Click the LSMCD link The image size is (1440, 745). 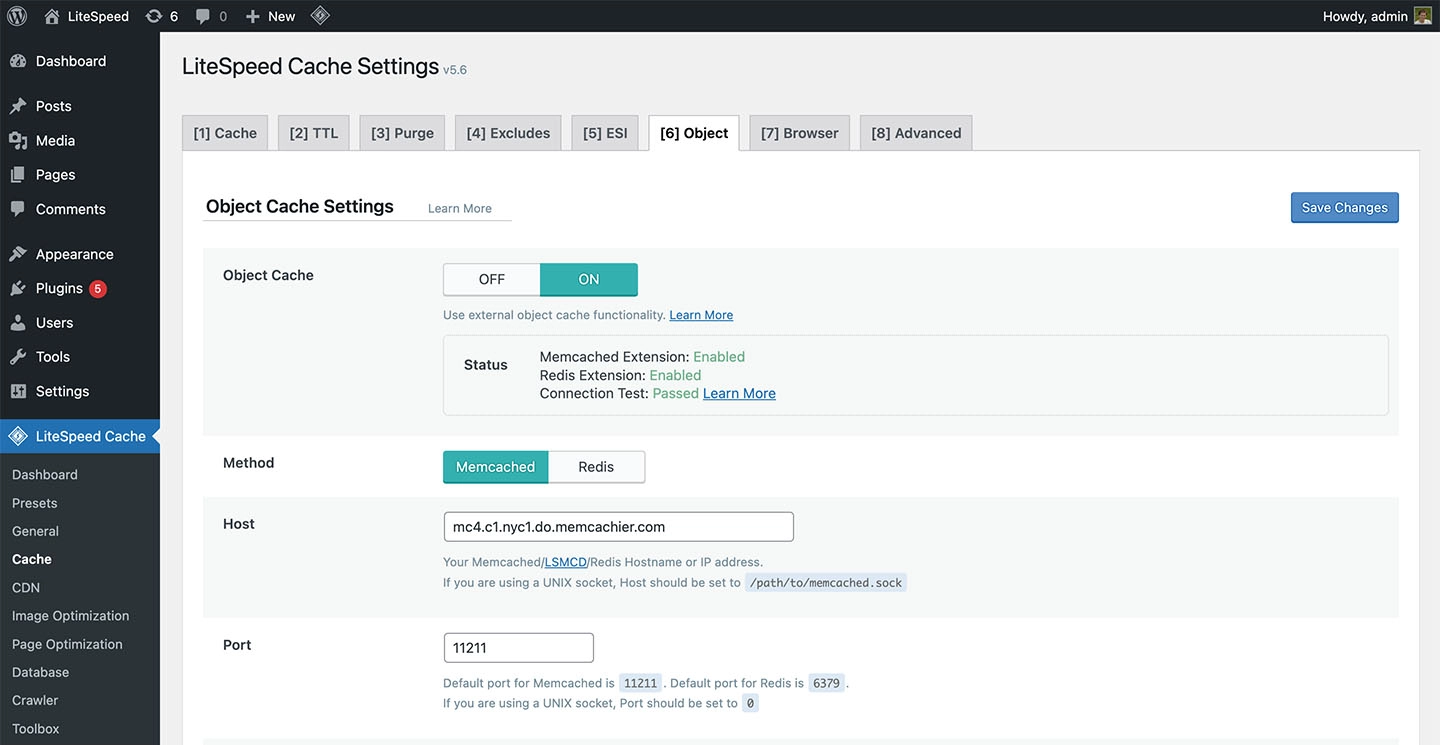click(x=565, y=562)
